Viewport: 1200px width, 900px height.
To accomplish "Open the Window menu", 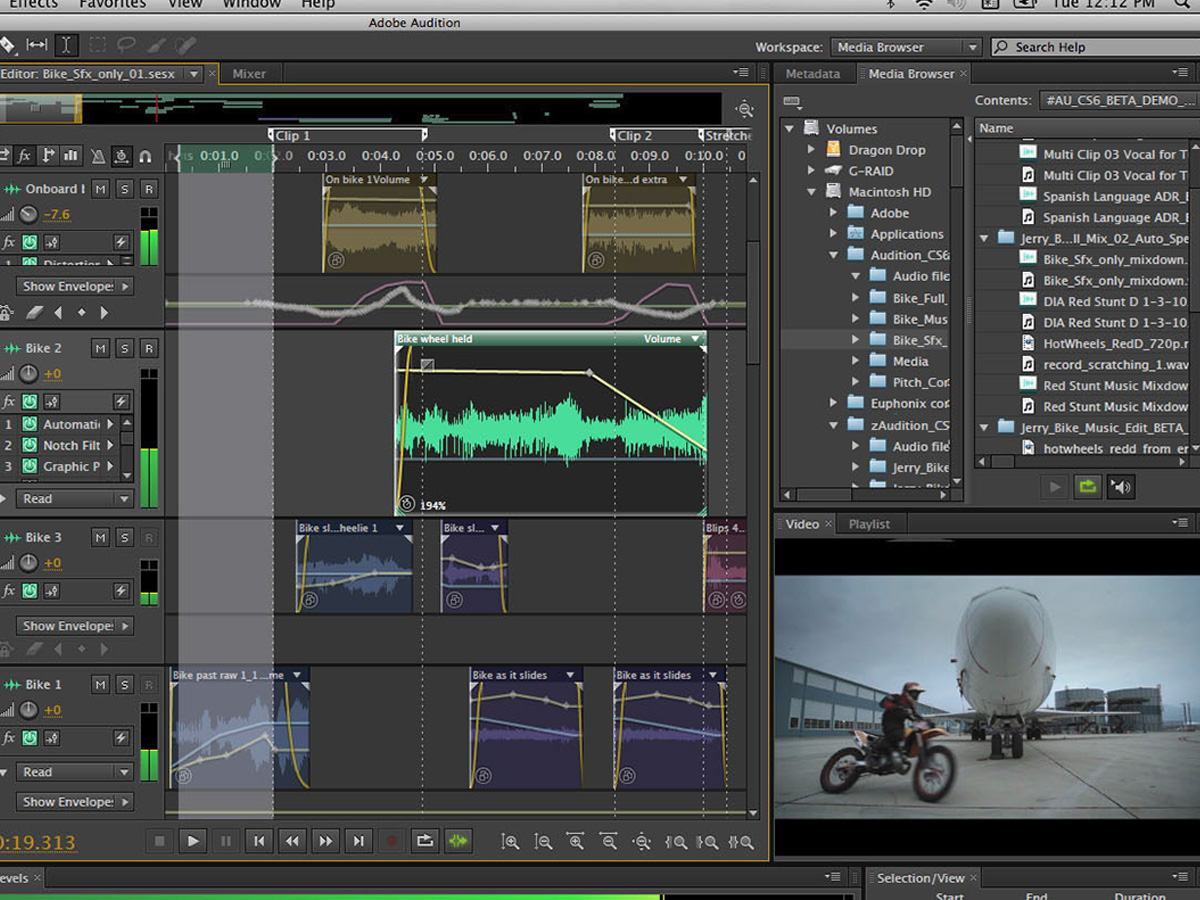I will pyautogui.click(x=251, y=5).
